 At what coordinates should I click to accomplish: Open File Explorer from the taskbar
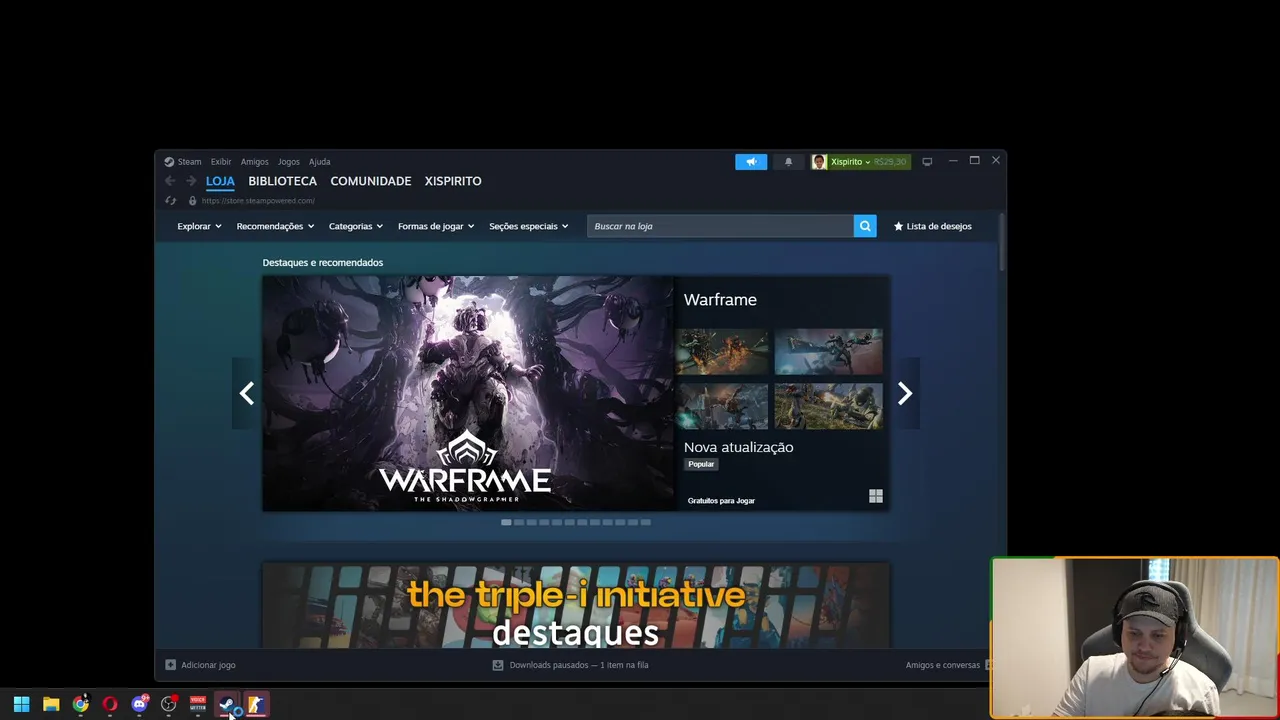pyautogui.click(x=51, y=704)
